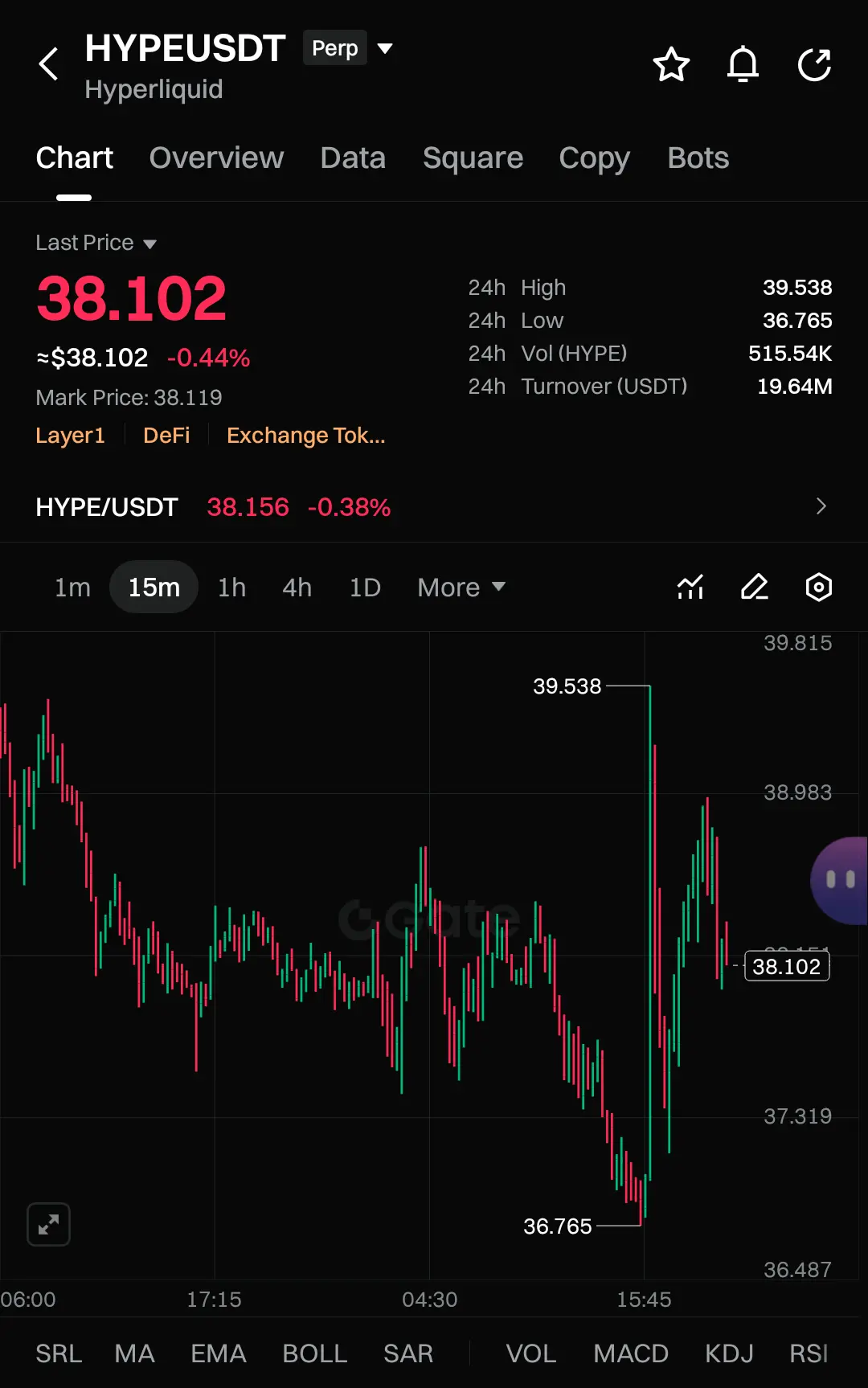Switch to the Chart tab
This screenshot has width=868, height=1388.
(x=74, y=158)
